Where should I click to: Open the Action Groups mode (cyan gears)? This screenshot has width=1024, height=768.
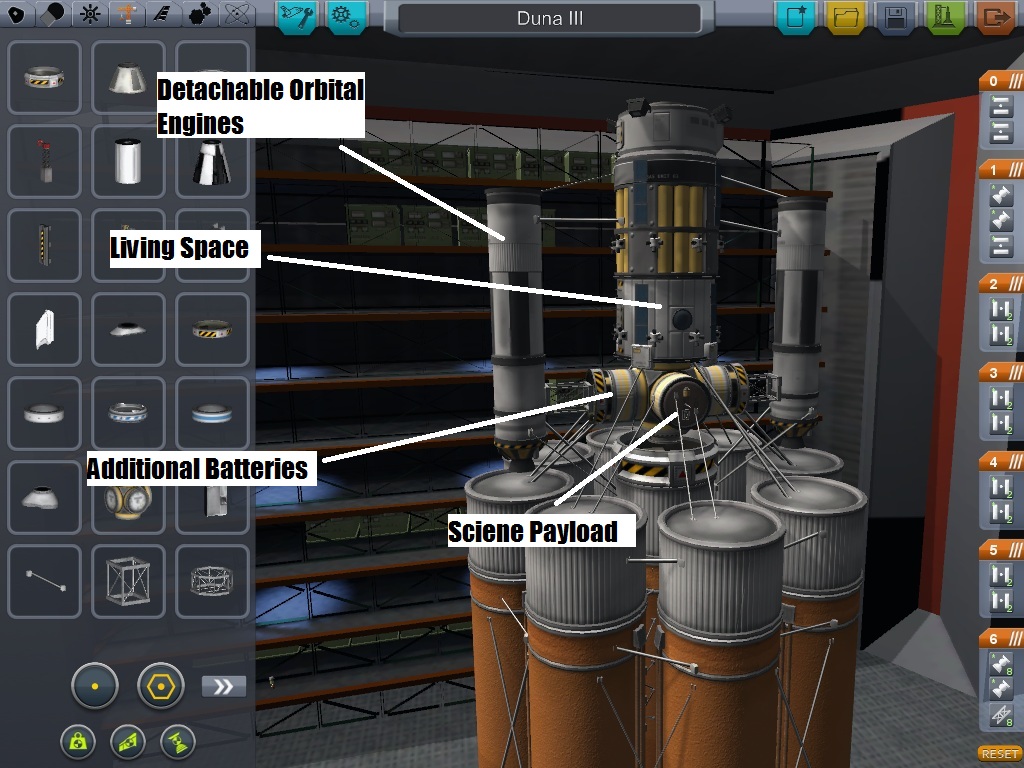pyautogui.click(x=345, y=16)
